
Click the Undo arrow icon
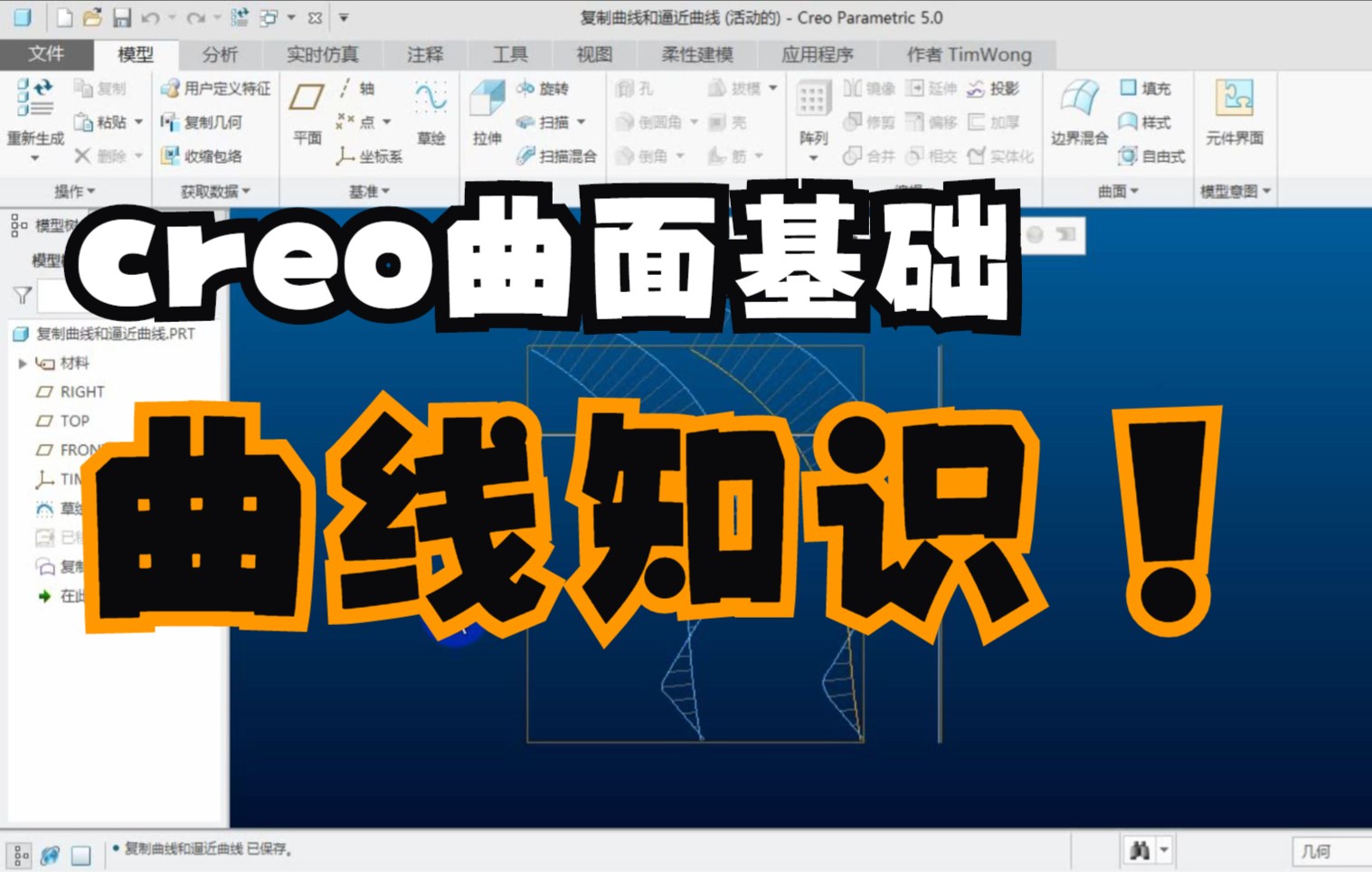(x=150, y=17)
